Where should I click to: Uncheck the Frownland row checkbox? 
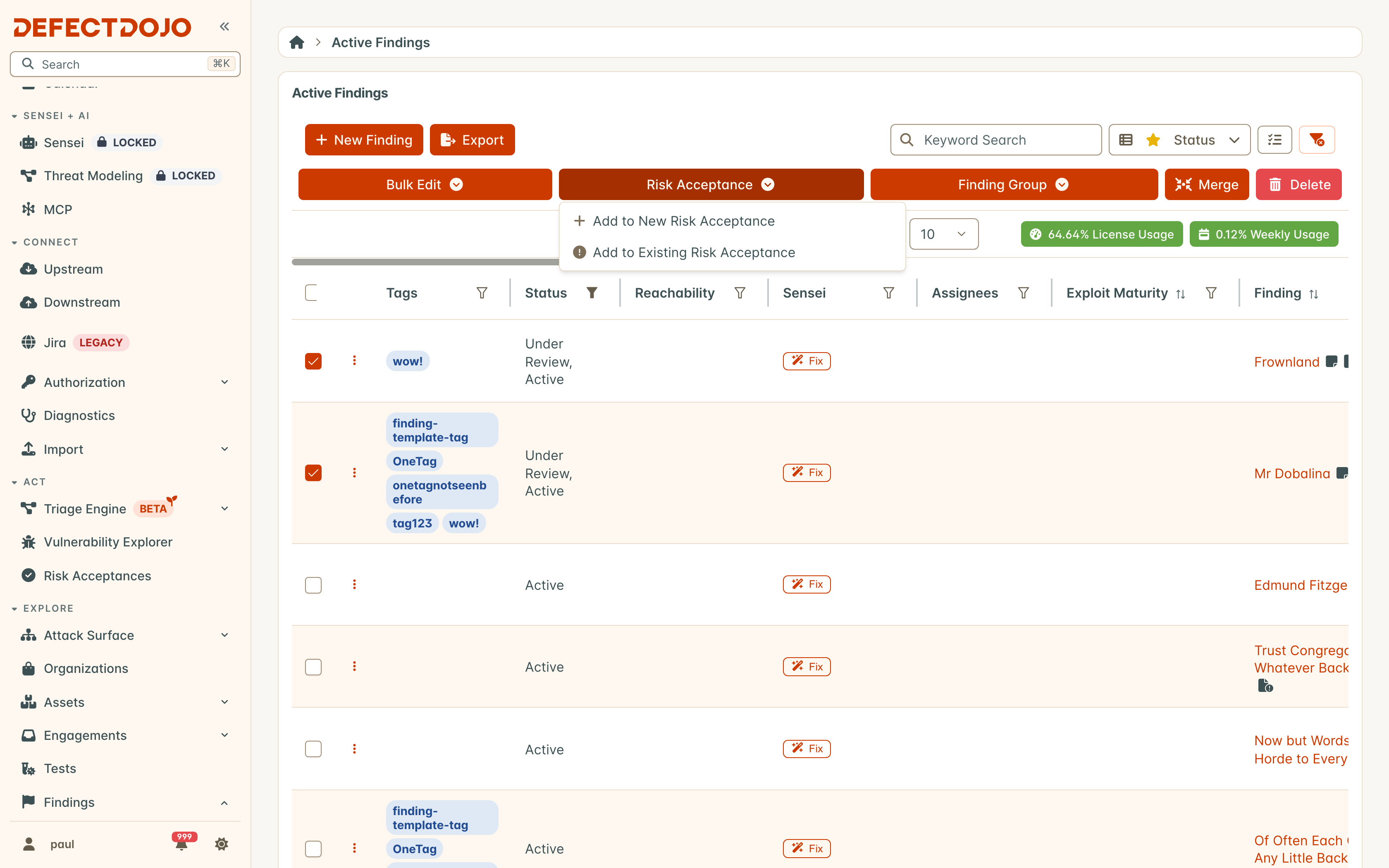coord(313,361)
